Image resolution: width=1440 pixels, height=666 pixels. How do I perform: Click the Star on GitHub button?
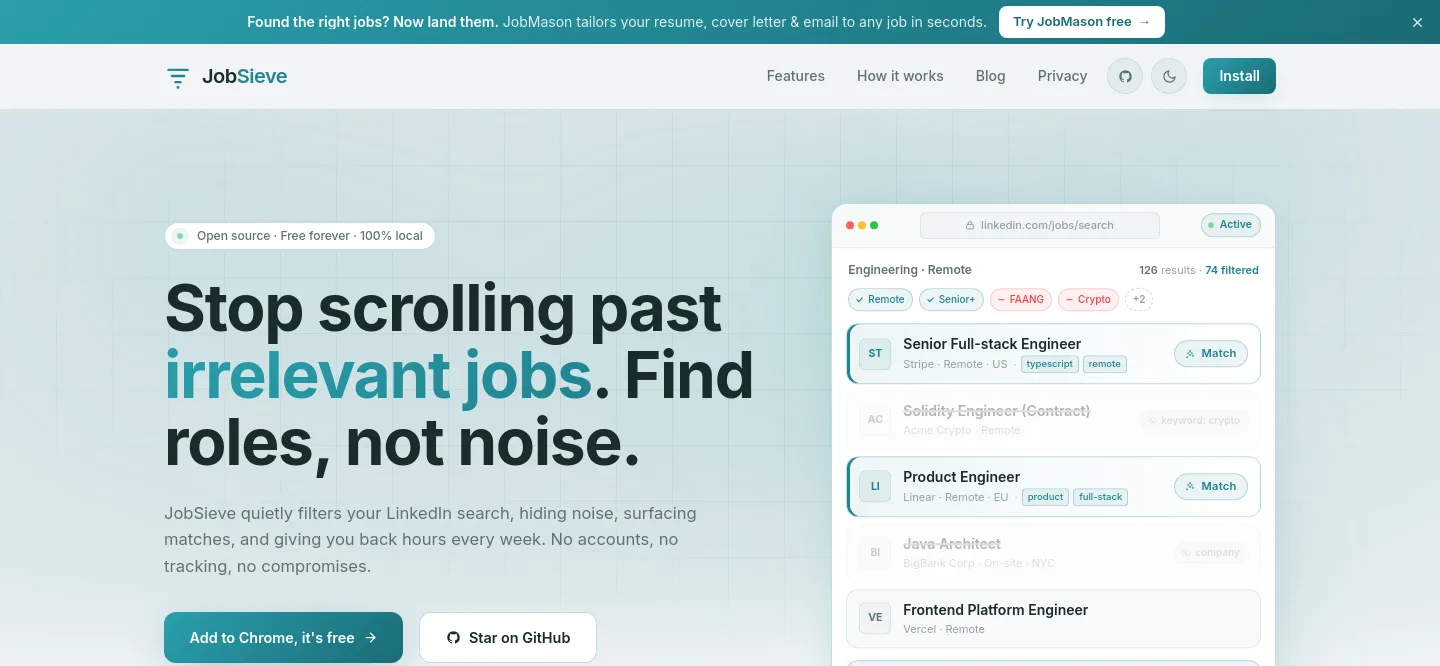pos(508,637)
